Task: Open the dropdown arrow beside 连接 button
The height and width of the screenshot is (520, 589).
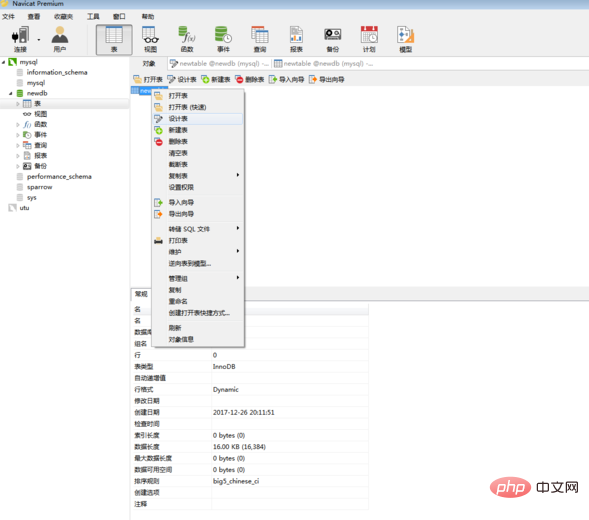Action: pos(39,39)
